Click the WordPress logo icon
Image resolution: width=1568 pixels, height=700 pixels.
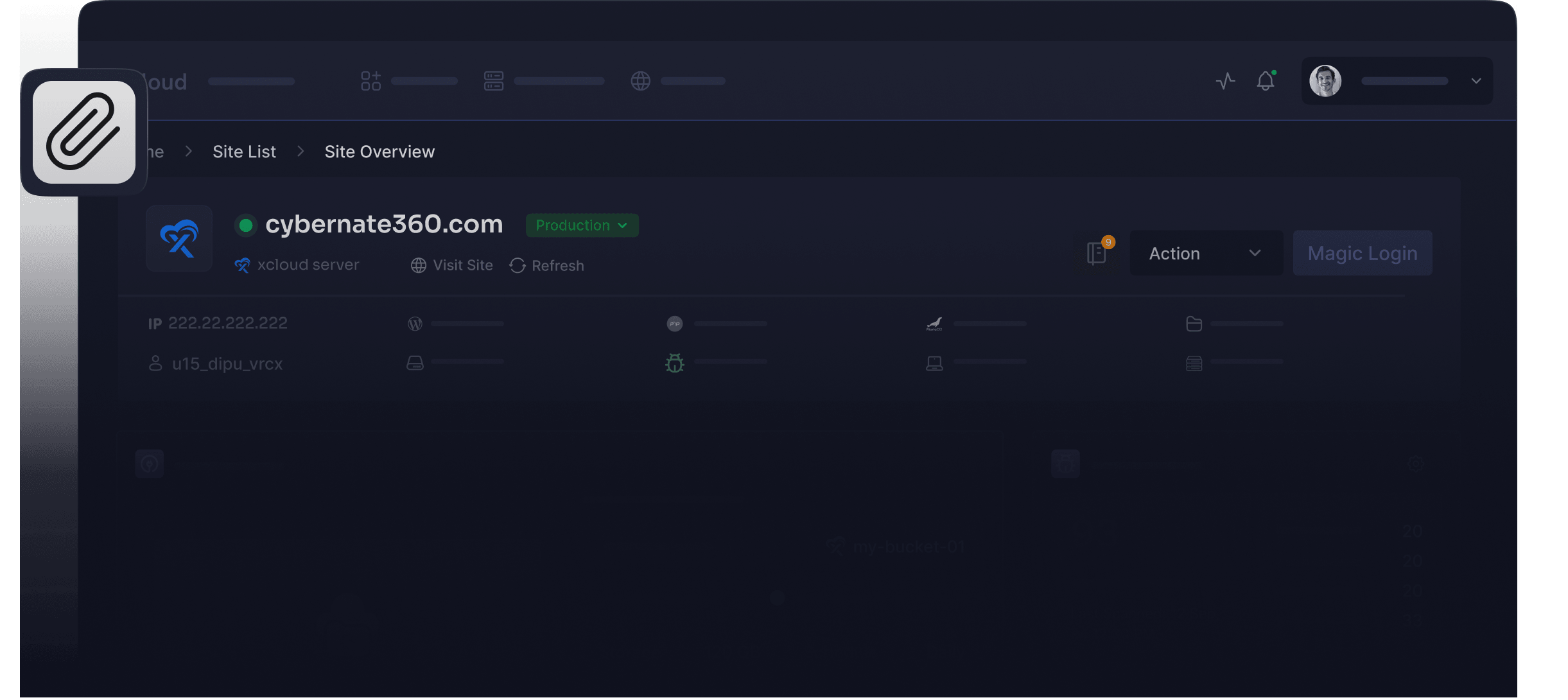point(415,324)
